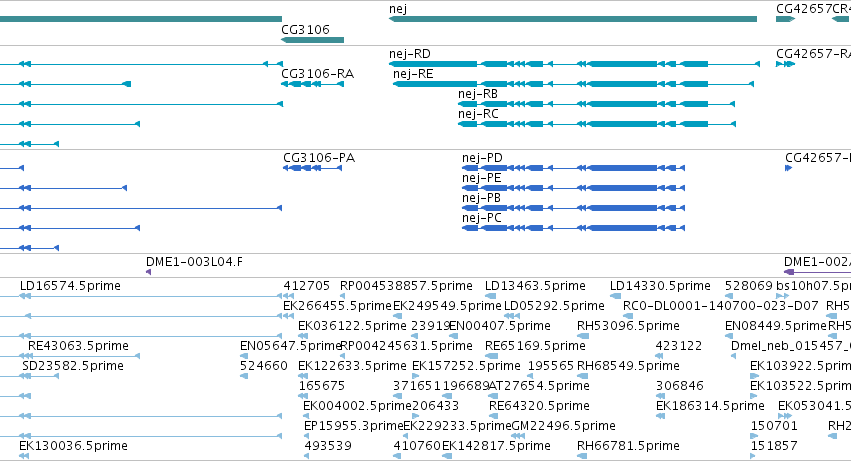The width and height of the screenshot is (851, 461).
Task: Select the LD05292.5prime label
Action: (554, 306)
